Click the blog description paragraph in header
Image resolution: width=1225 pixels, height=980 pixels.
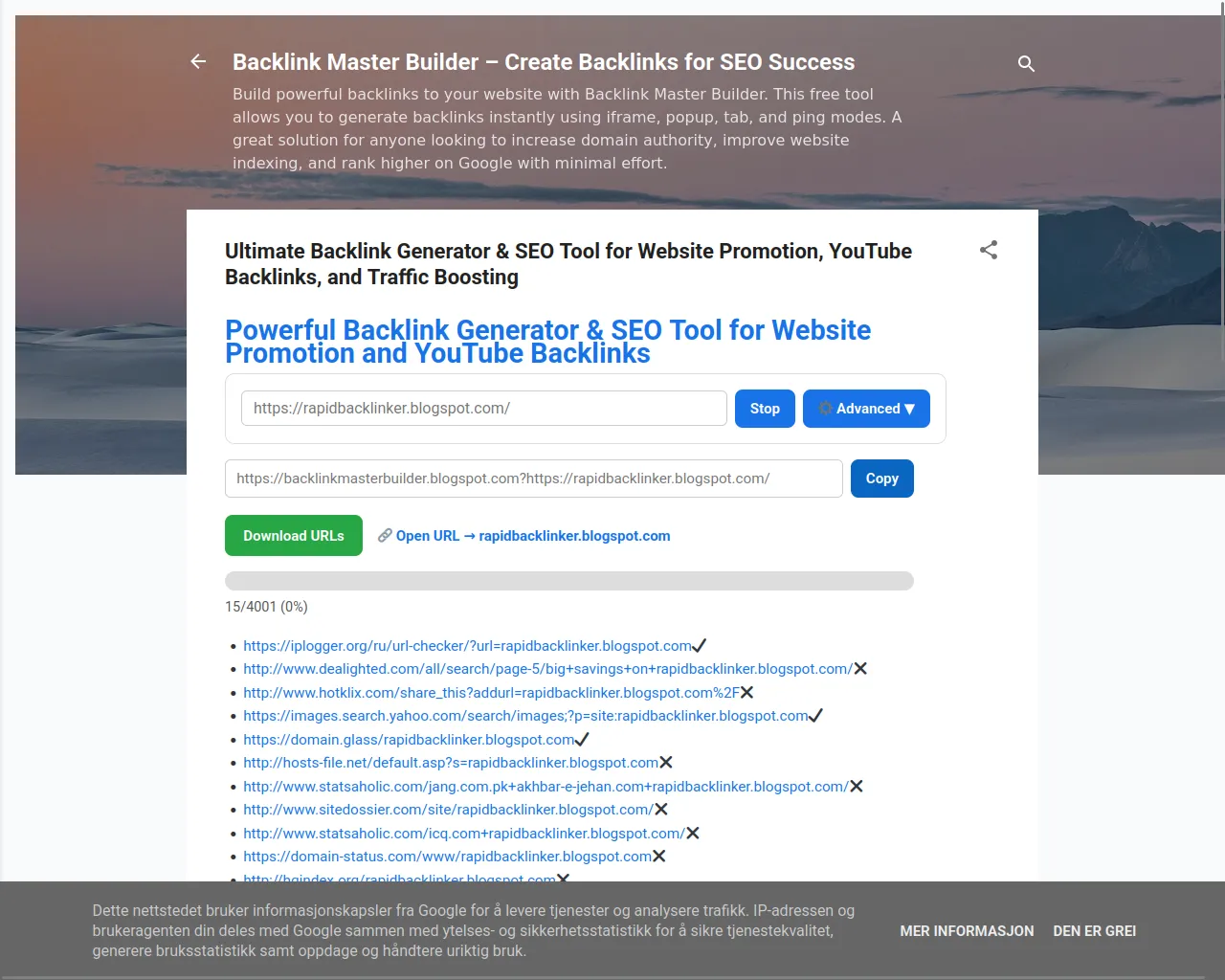click(568, 128)
